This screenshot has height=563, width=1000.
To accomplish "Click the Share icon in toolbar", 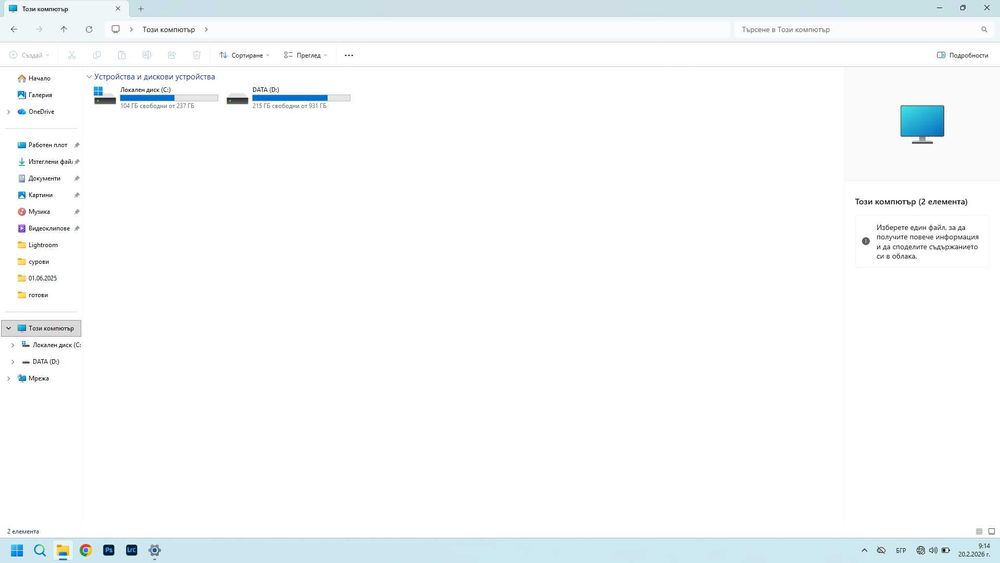I will coord(172,55).
